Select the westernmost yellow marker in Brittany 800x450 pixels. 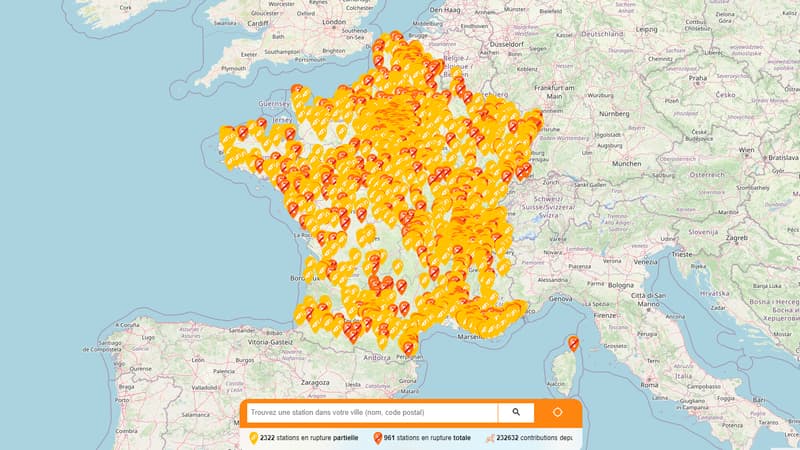pyautogui.click(x=227, y=135)
